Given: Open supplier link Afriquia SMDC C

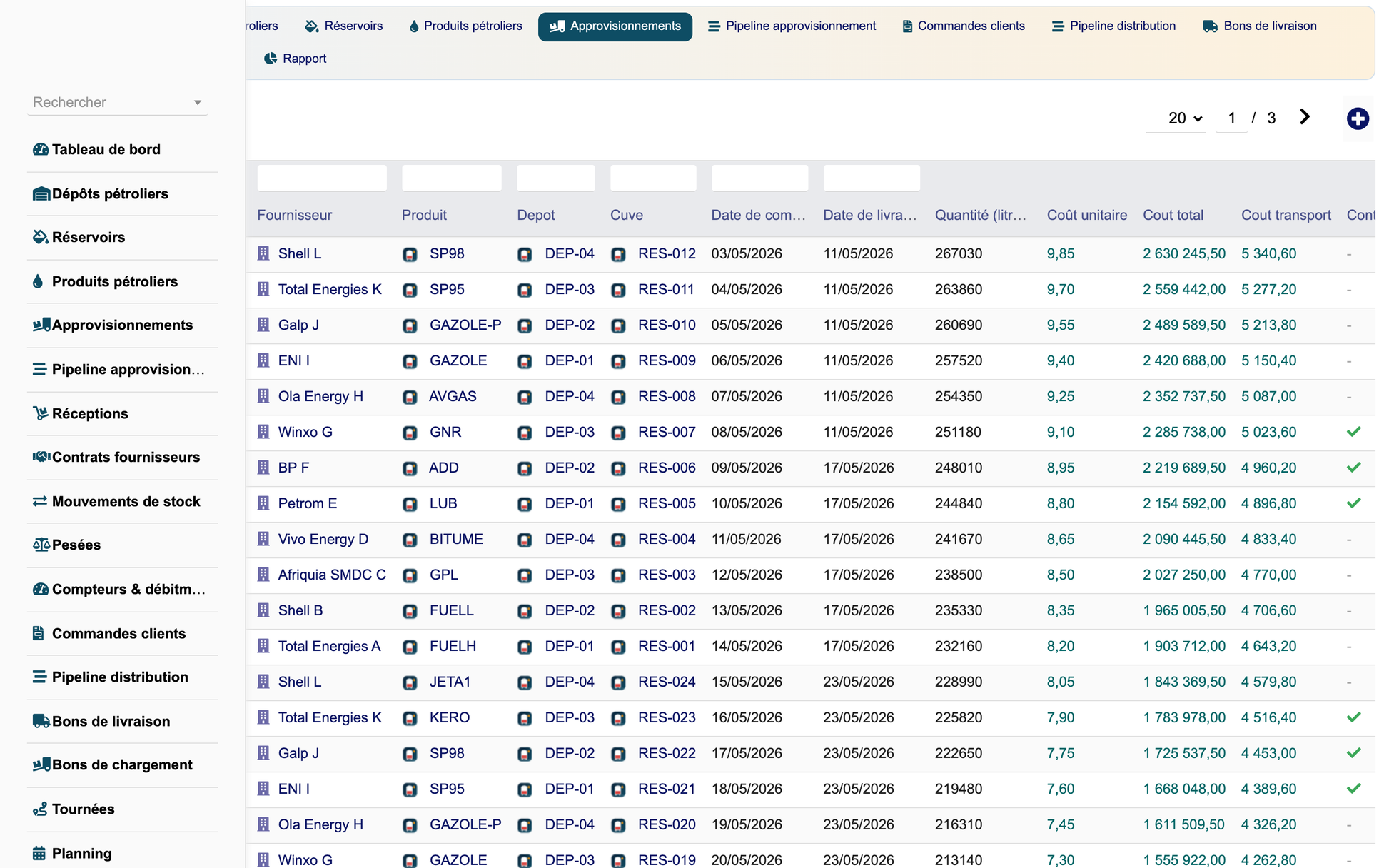Looking at the screenshot, I should click(x=332, y=575).
